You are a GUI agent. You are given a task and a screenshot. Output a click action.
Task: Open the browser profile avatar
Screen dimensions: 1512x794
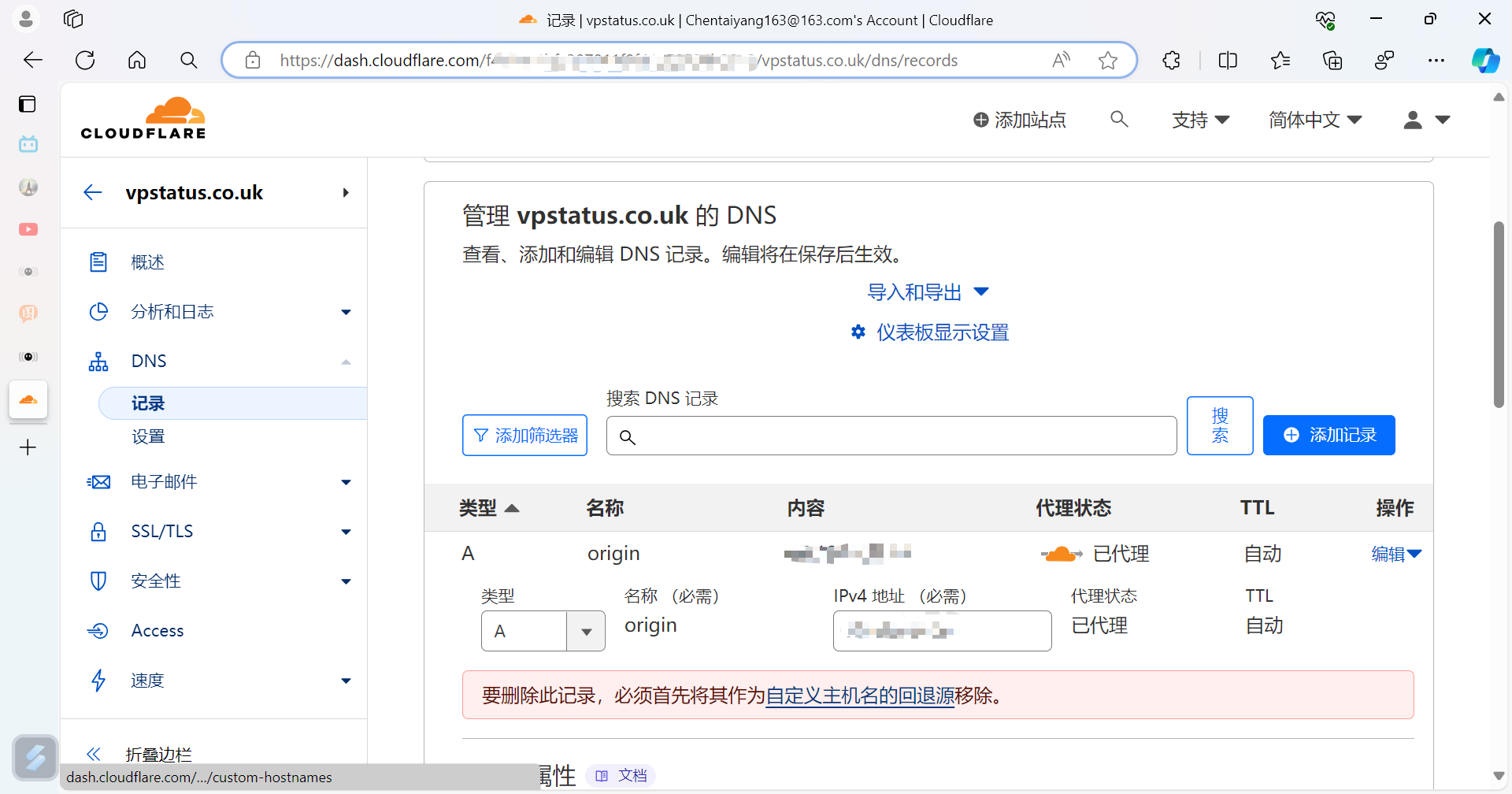26,19
